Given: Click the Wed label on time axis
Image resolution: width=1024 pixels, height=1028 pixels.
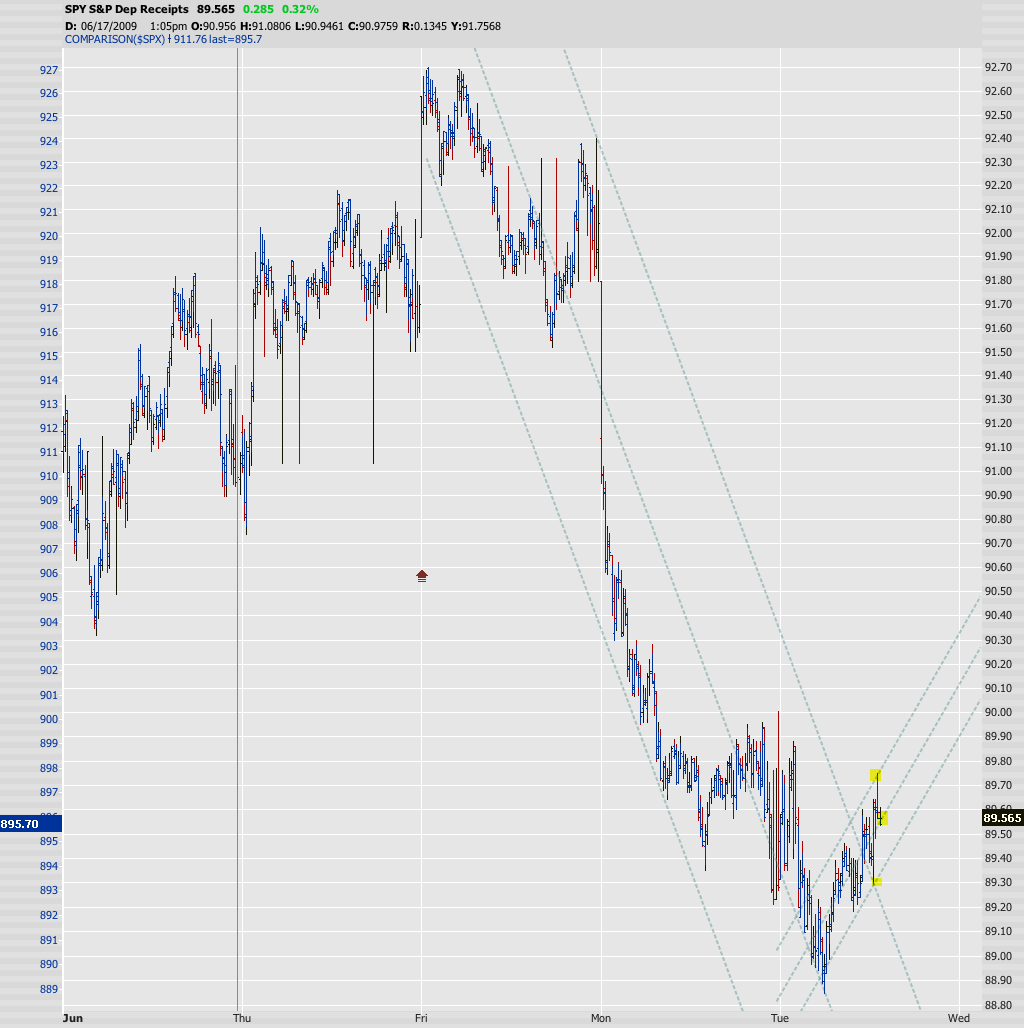Looking at the screenshot, I should [959, 1018].
